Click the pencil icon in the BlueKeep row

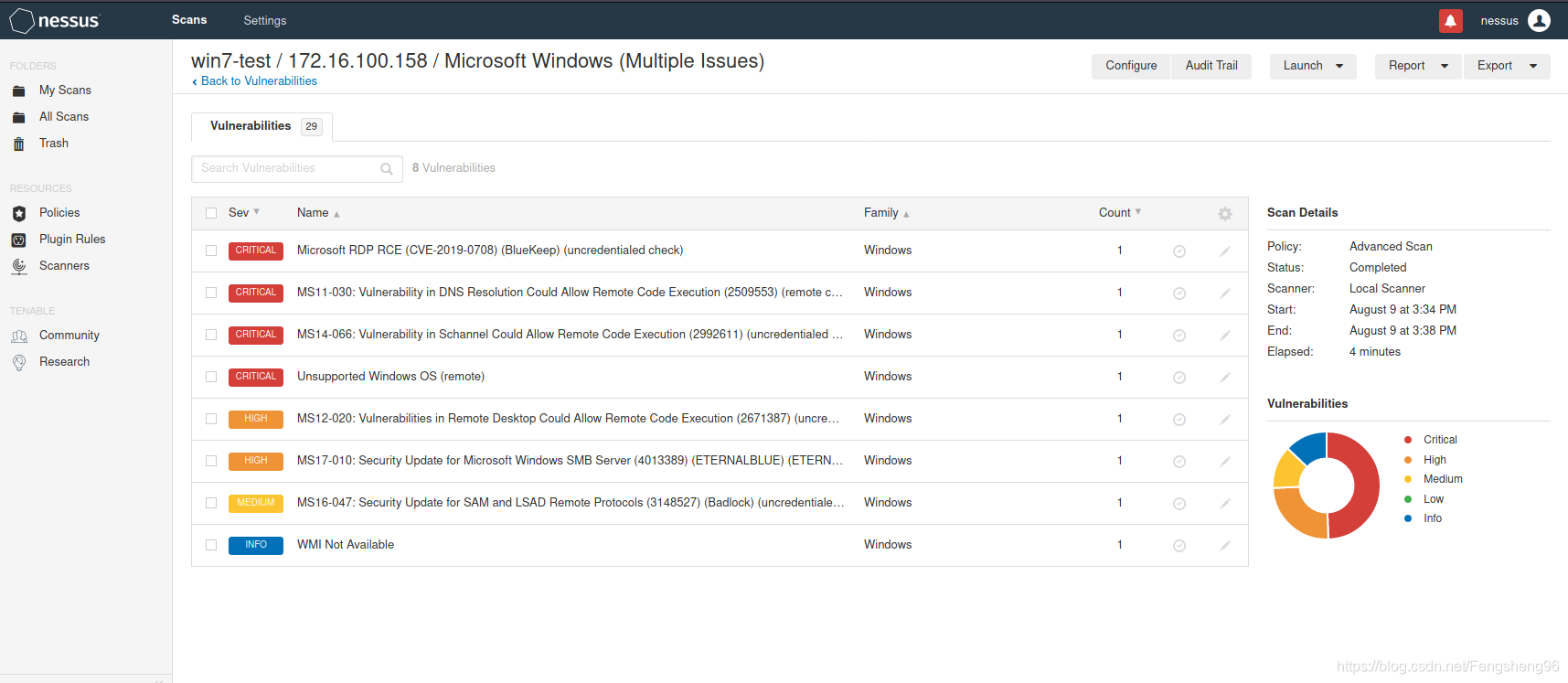[x=1225, y=251]
